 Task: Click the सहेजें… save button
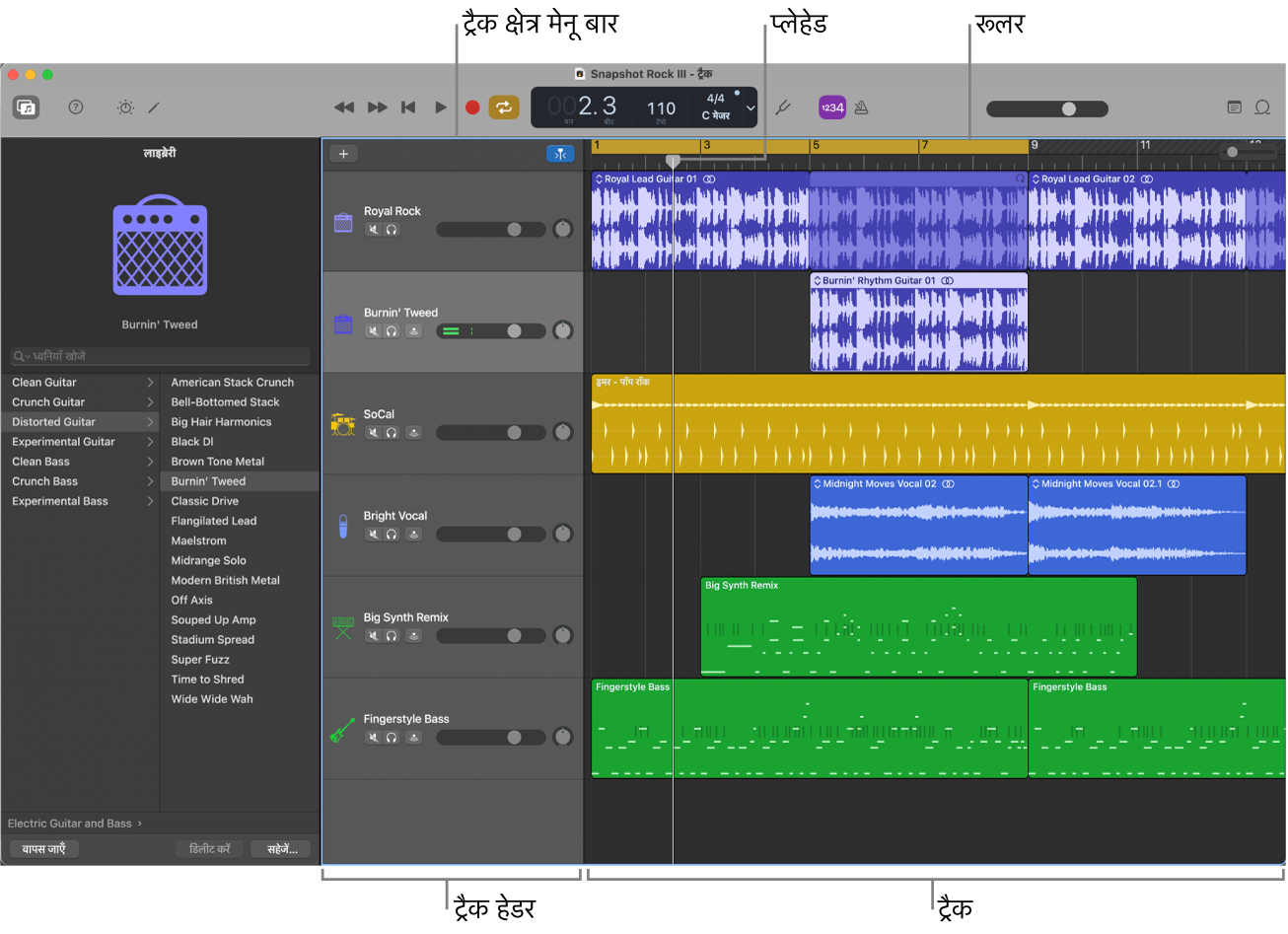282,849
